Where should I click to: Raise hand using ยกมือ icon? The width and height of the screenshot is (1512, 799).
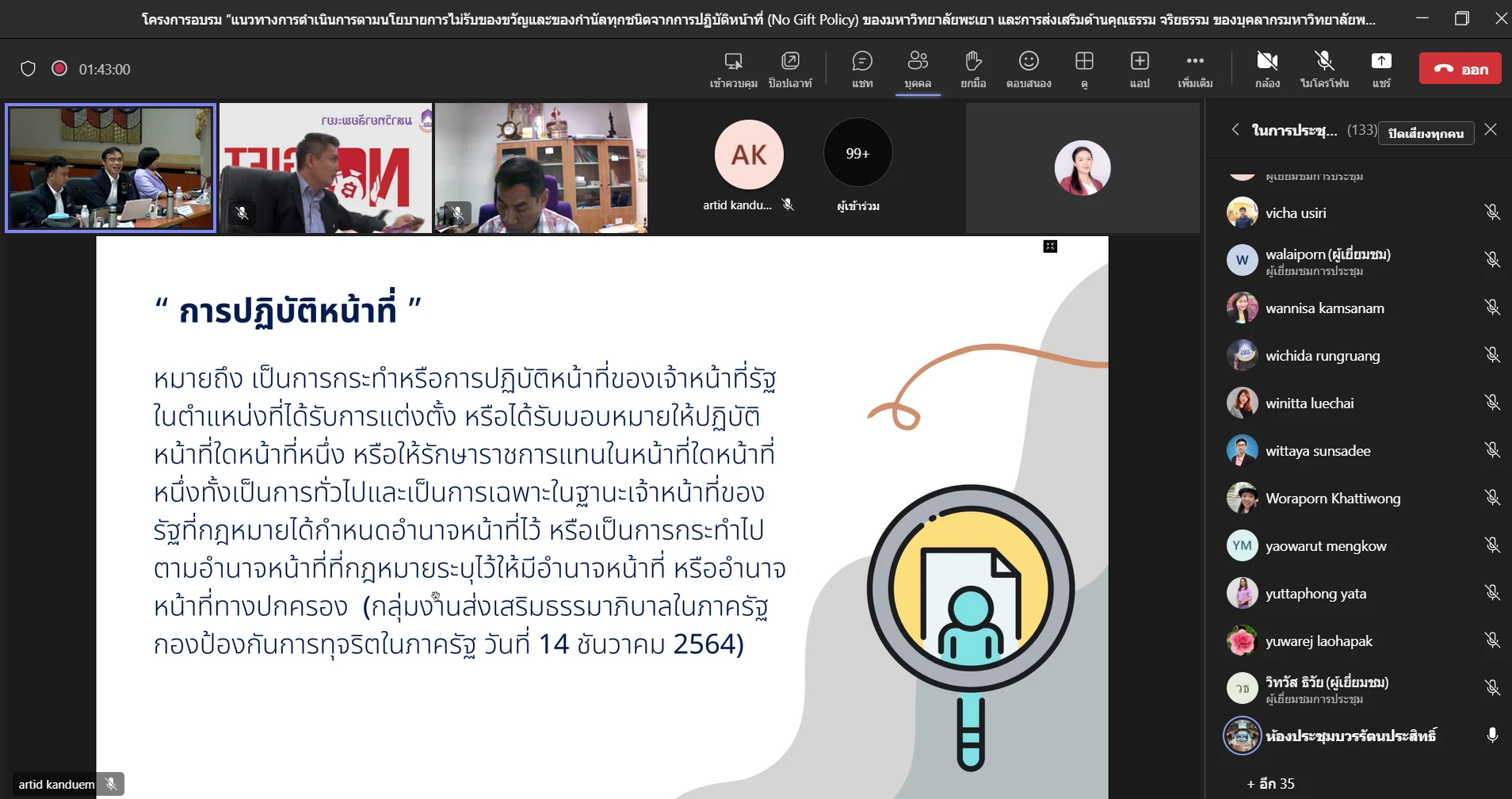(973, 69)
